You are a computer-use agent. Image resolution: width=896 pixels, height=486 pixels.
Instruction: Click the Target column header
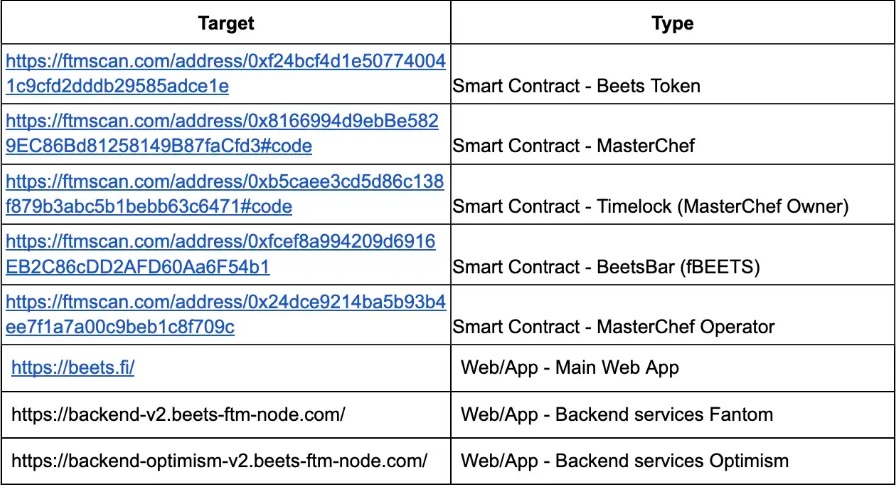226,23
